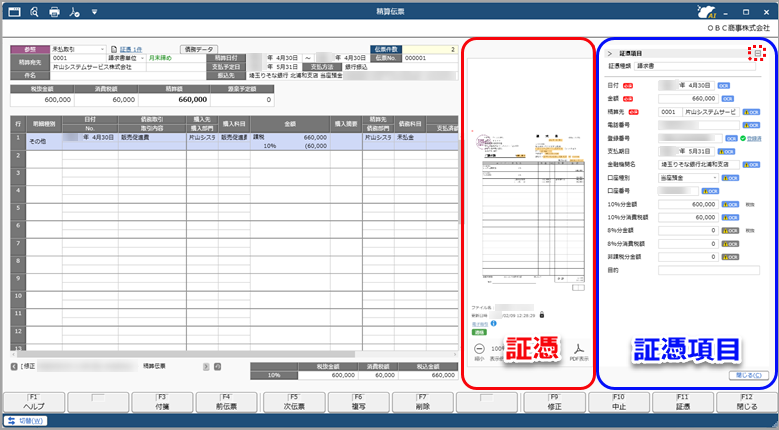Click the green 登録済 check link

pyautogui.click(x=751, y=139)
